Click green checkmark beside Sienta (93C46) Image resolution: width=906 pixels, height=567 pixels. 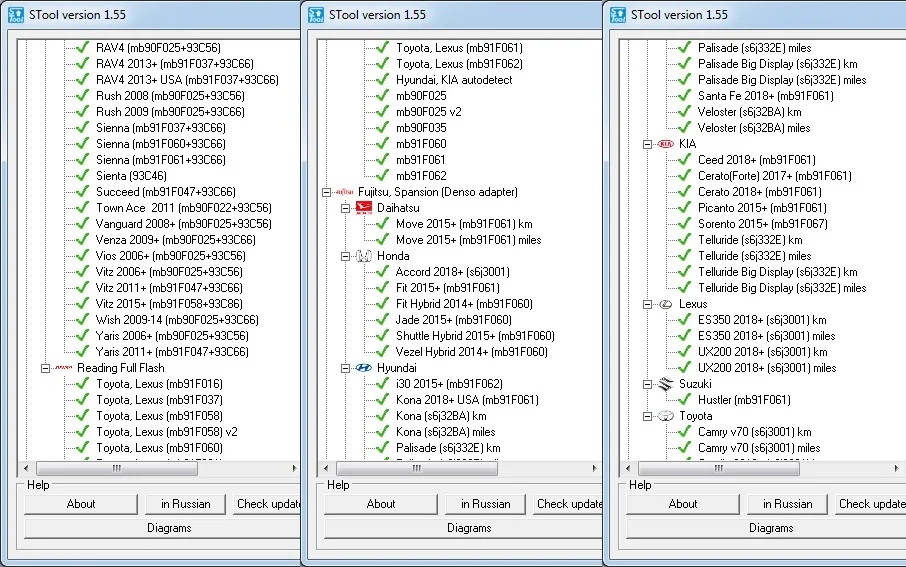pos(83,175)
